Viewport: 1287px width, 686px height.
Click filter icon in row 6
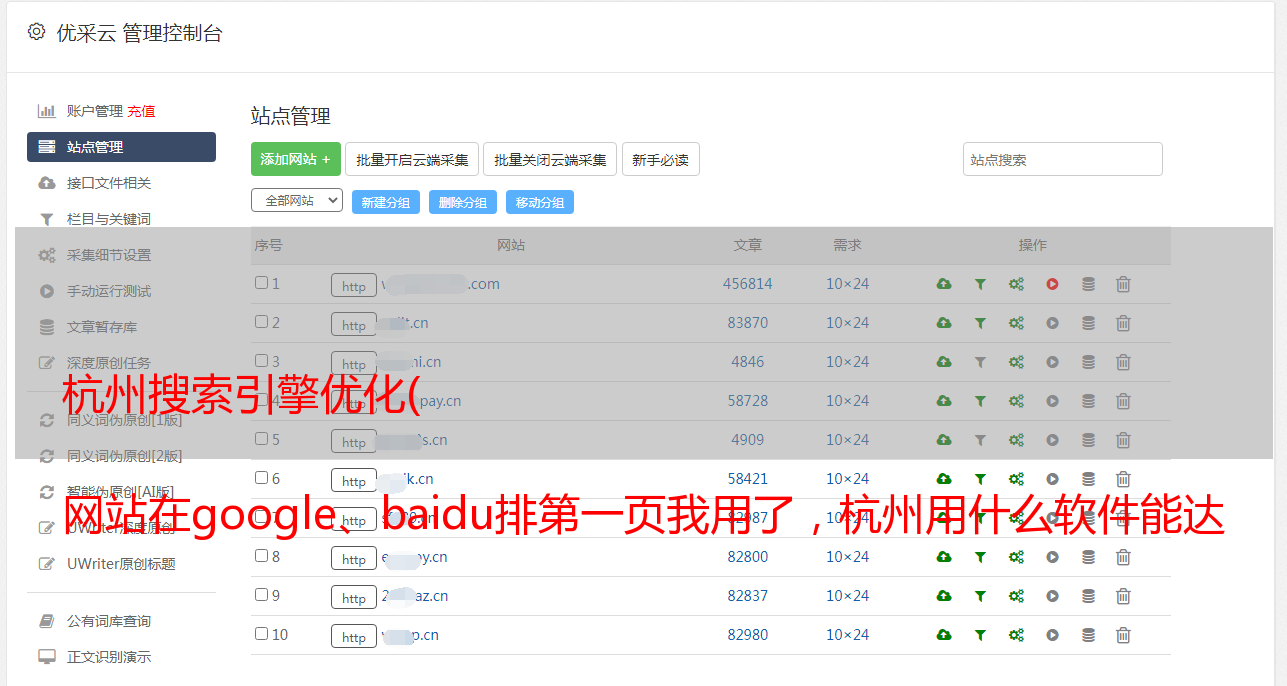click(980, 479)
